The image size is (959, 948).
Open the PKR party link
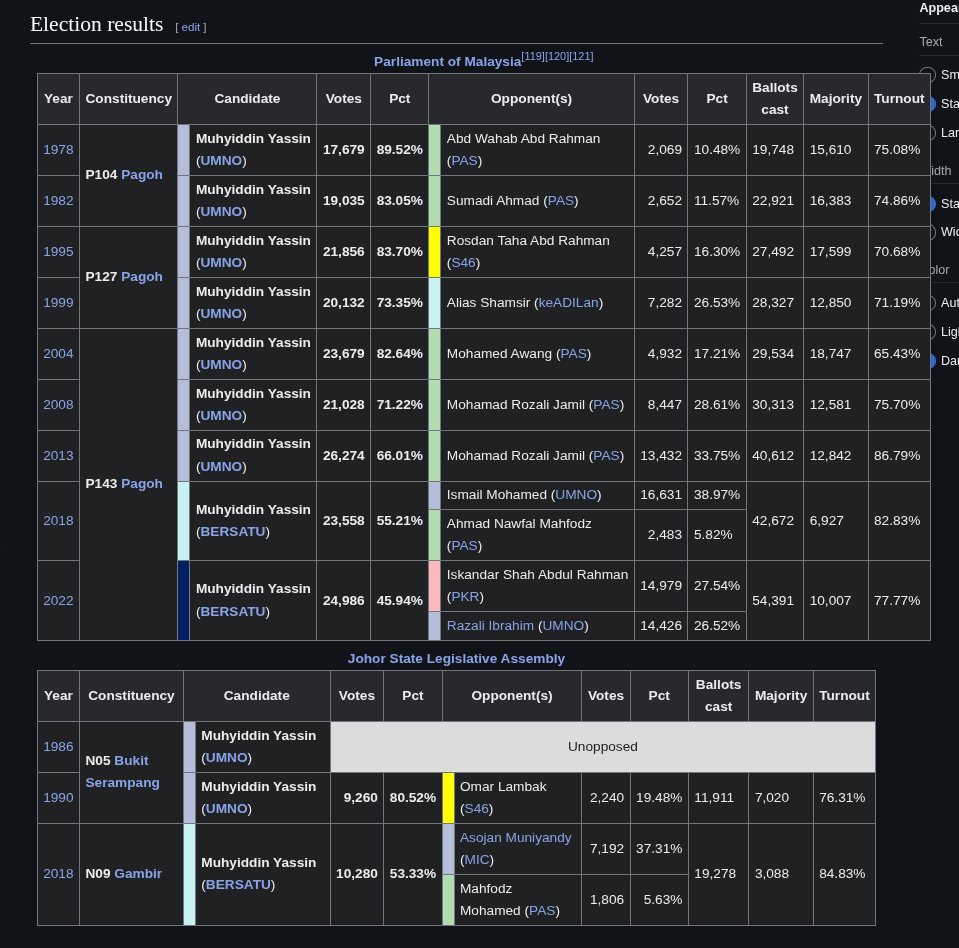click(465, 597)
